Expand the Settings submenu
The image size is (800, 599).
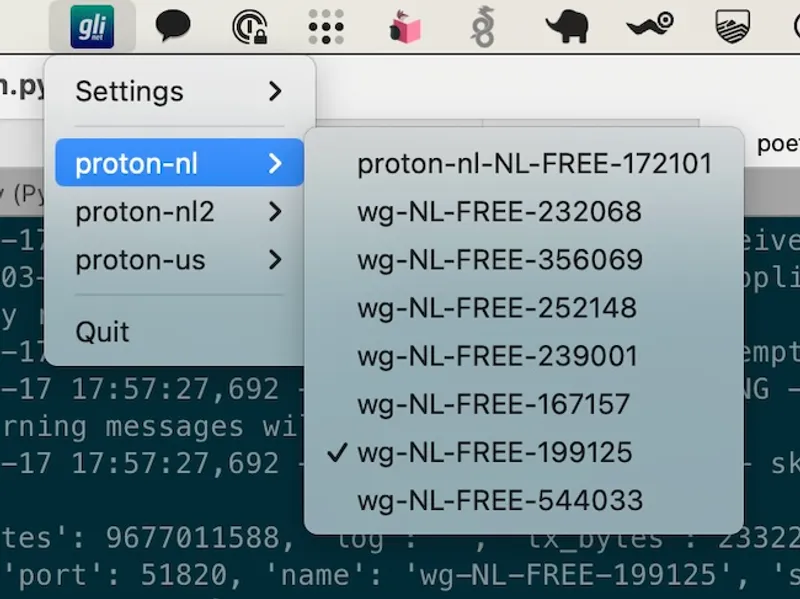click(x=129, y=91)
